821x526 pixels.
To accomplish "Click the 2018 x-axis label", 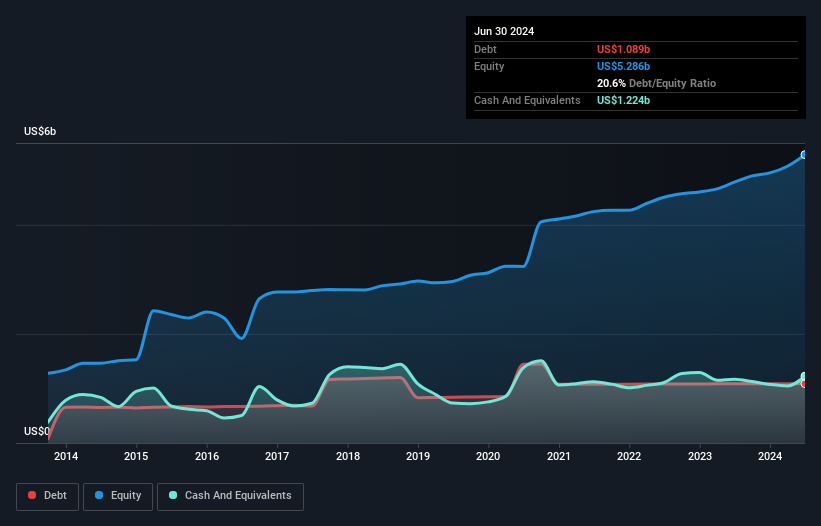I will point(348,456).
